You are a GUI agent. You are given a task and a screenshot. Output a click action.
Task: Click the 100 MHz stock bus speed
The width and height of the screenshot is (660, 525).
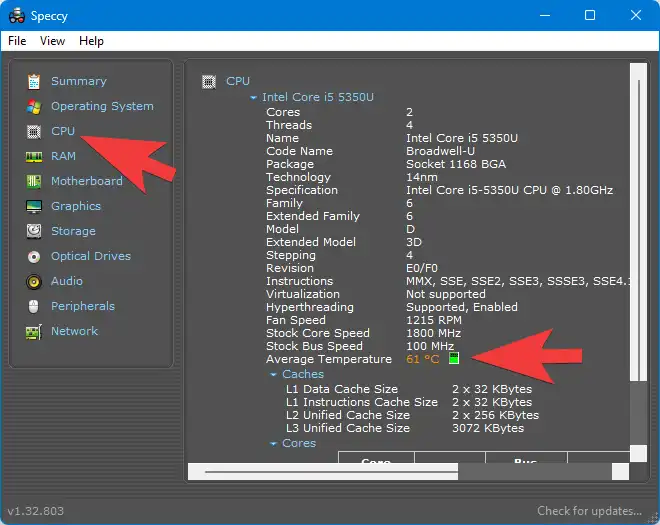pyautogui.click(x=430, y=346)
